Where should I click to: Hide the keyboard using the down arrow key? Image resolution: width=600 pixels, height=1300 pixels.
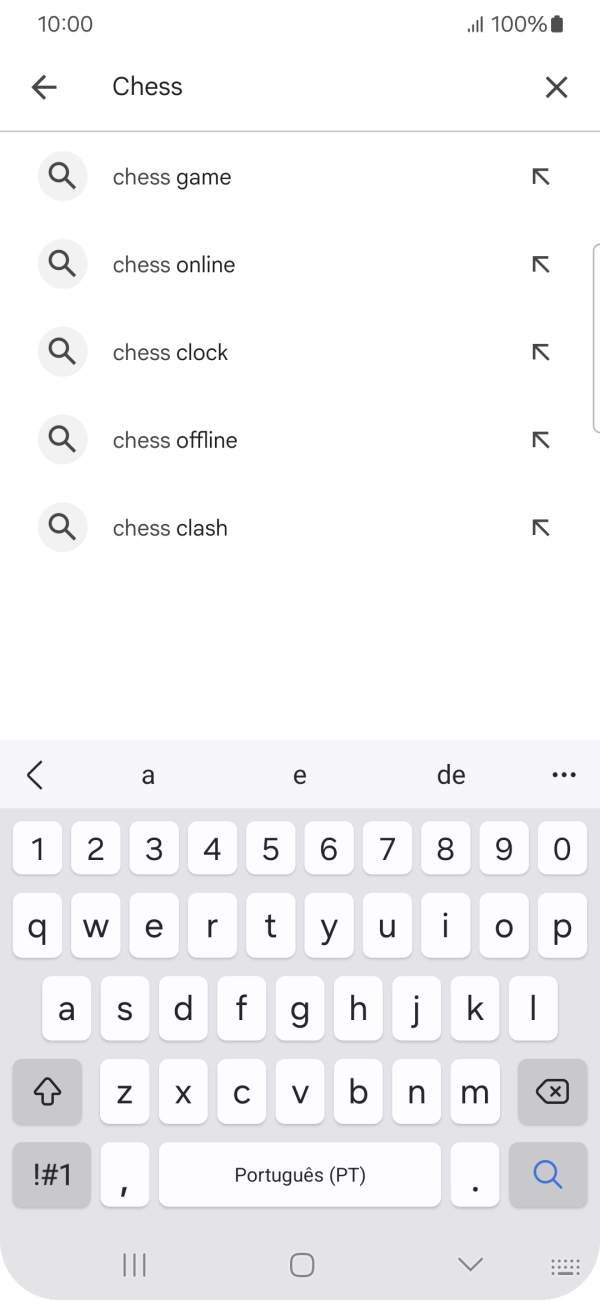click(x=469, y=1263)
